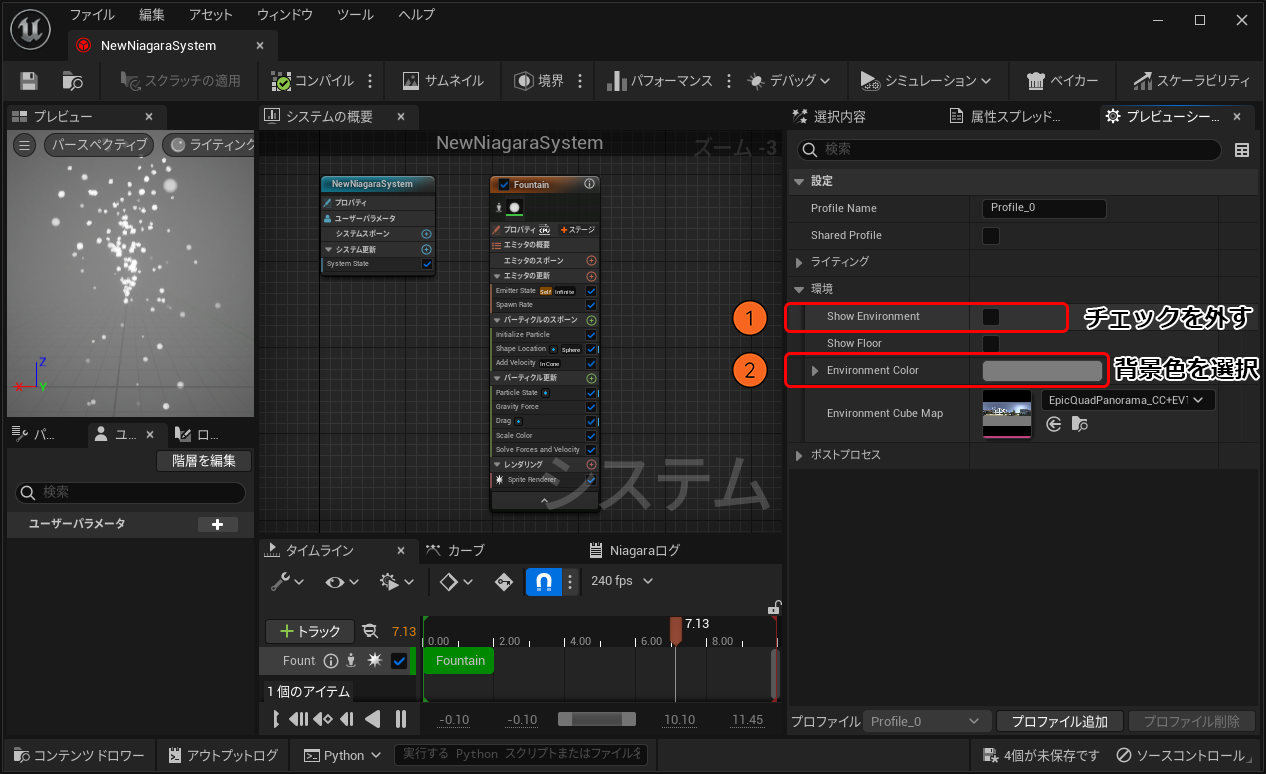Click the grid view settings icon
The image size is (1266, 774).
click(1242, 150)
